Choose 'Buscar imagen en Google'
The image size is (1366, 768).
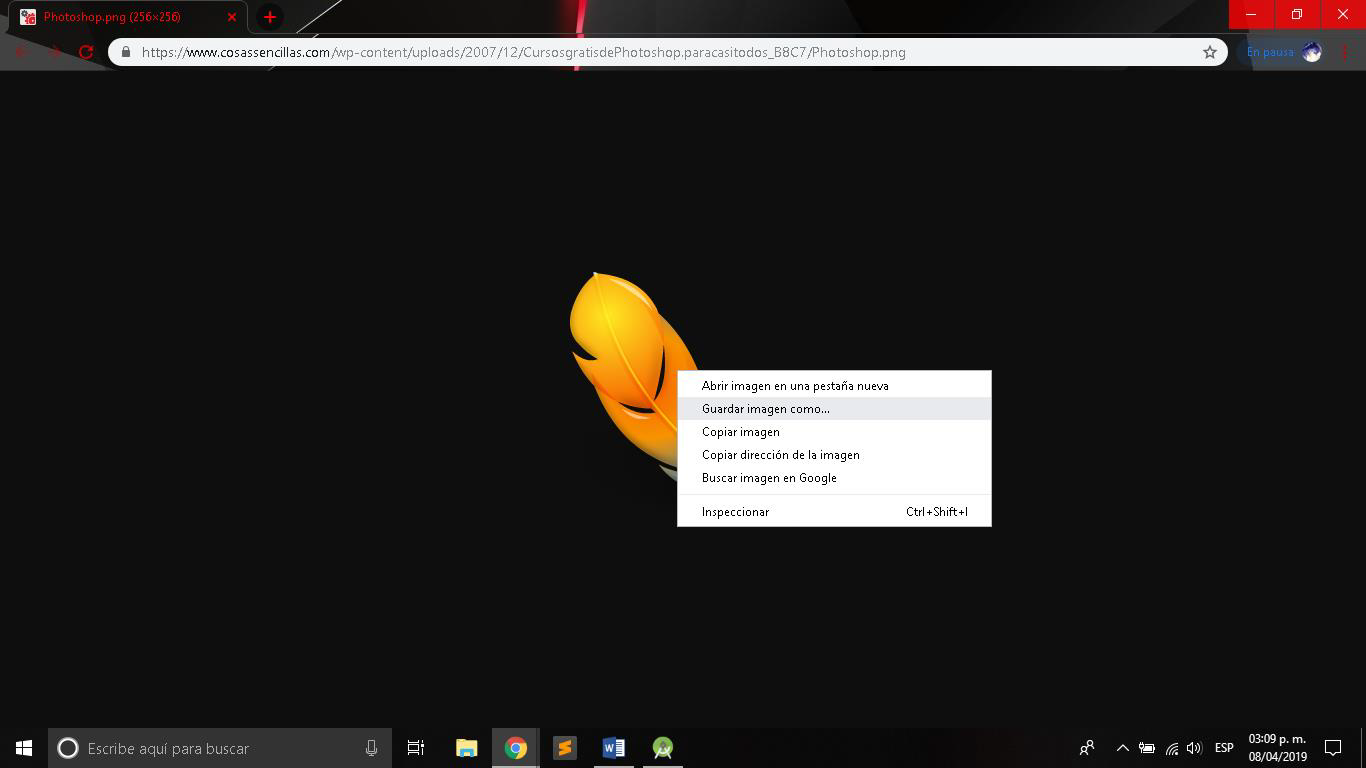pos(834,477)
